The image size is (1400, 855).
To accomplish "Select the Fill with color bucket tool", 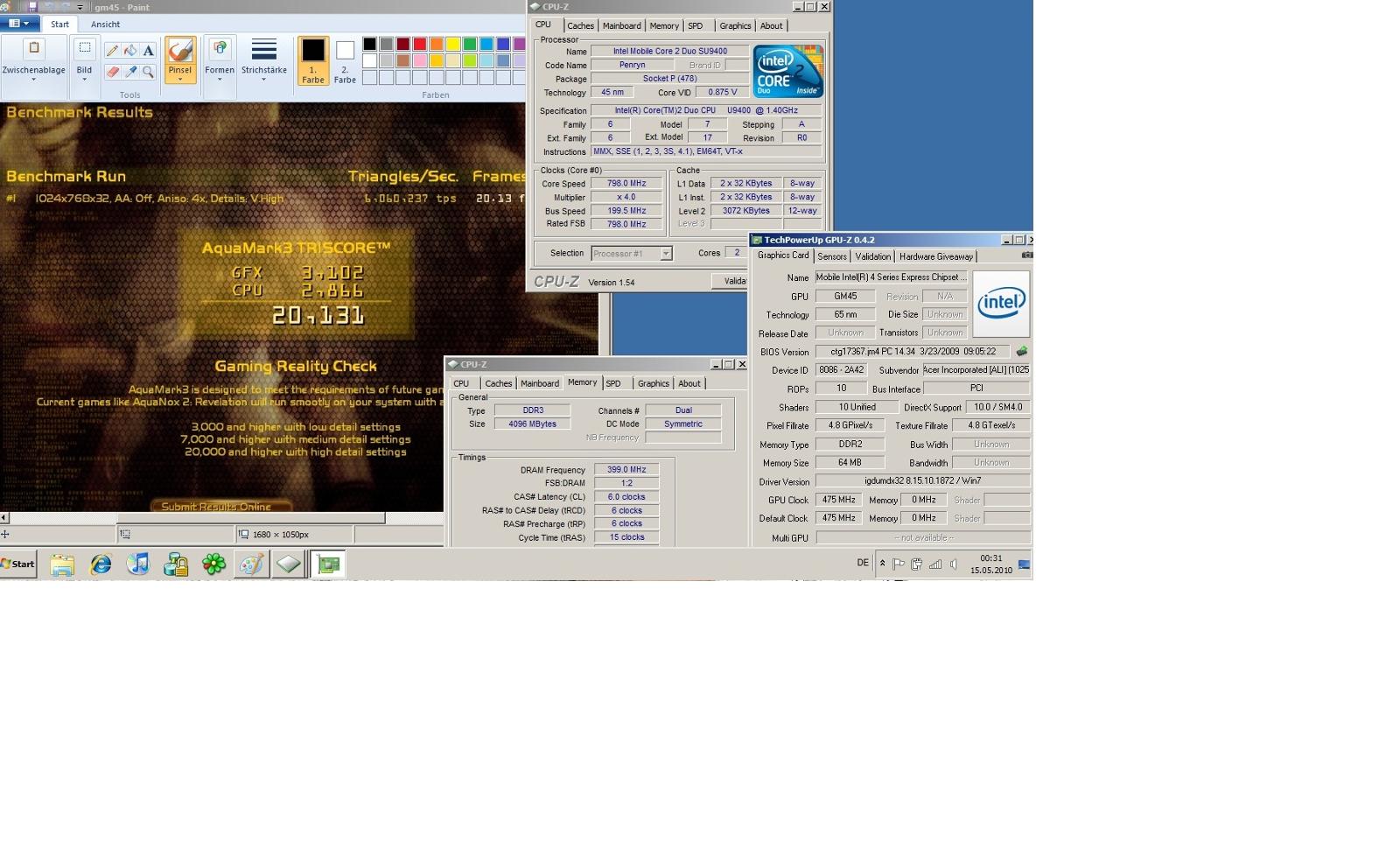I will [x=130, y=51].
